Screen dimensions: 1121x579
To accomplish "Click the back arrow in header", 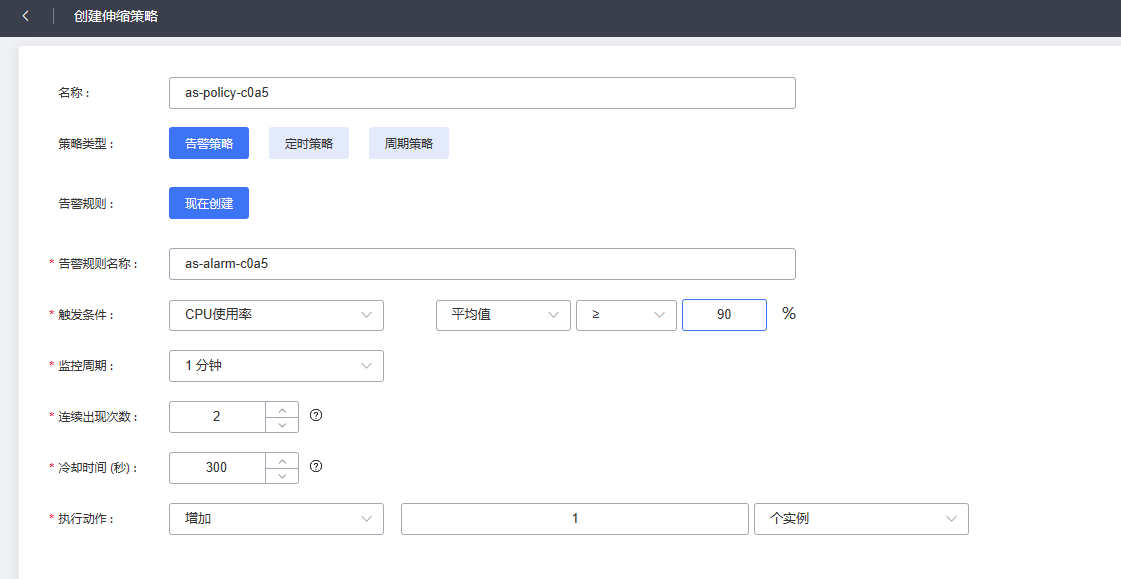I will (x=25, y=16).
